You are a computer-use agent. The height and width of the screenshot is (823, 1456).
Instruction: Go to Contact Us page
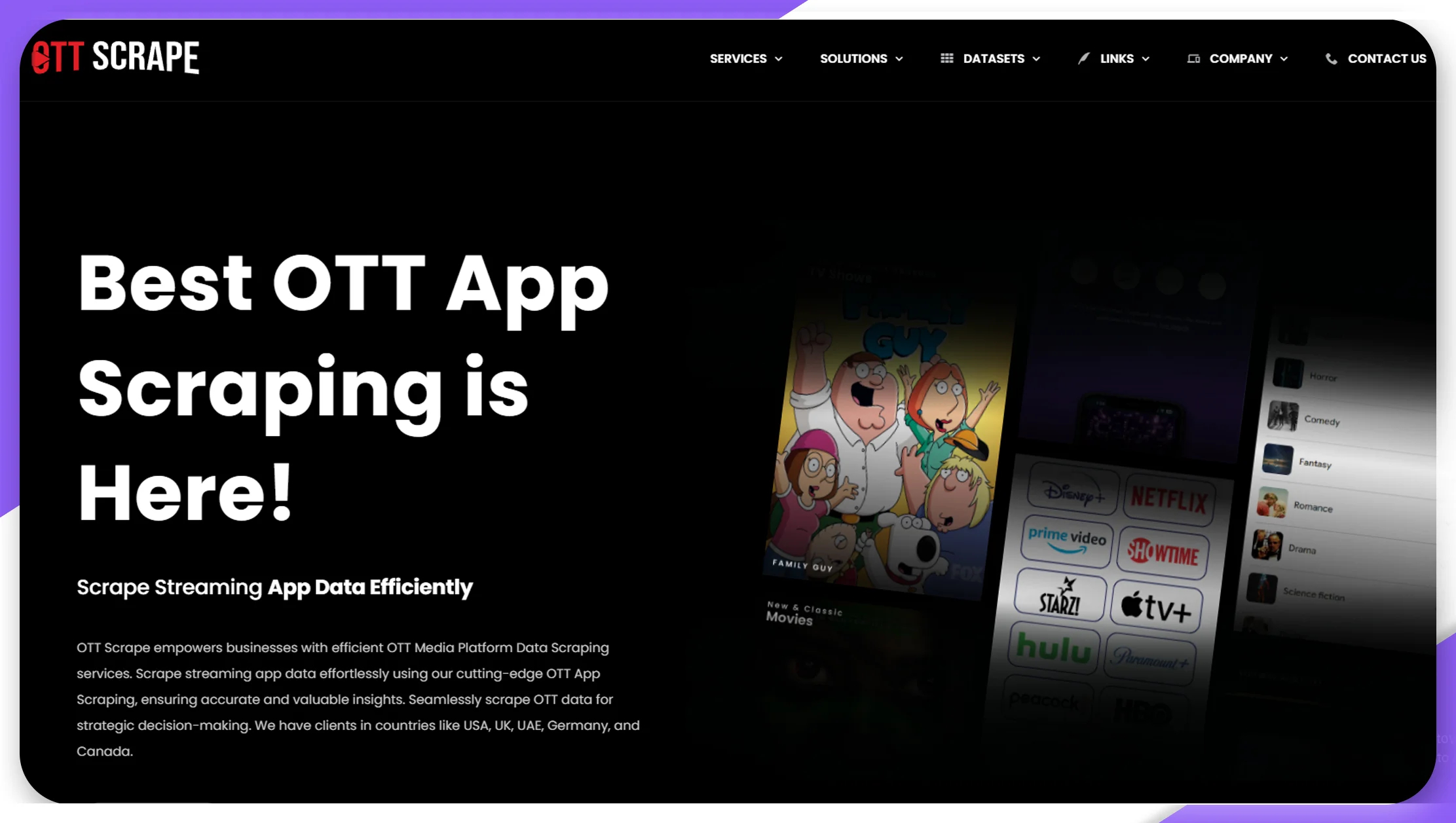click(1387, 58)
